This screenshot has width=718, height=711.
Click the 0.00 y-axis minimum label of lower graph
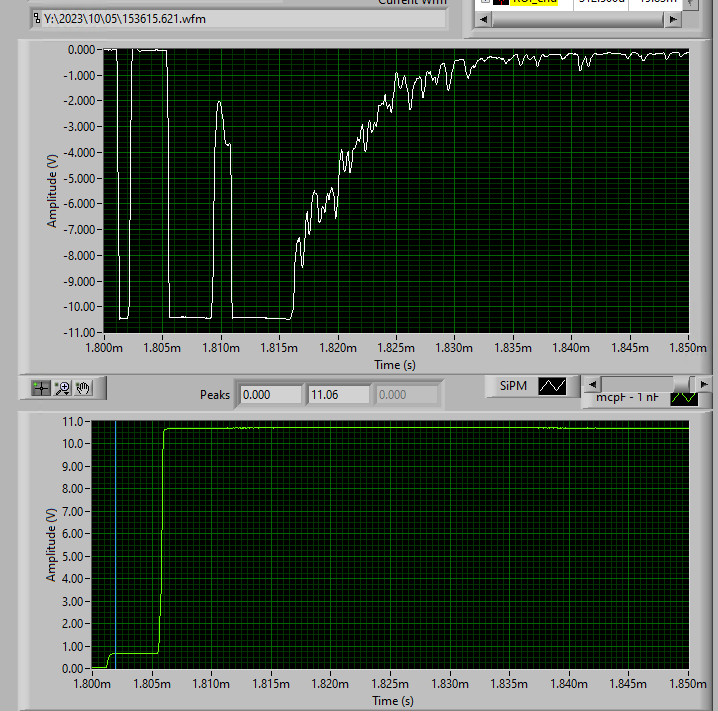(x=72, y=668)
